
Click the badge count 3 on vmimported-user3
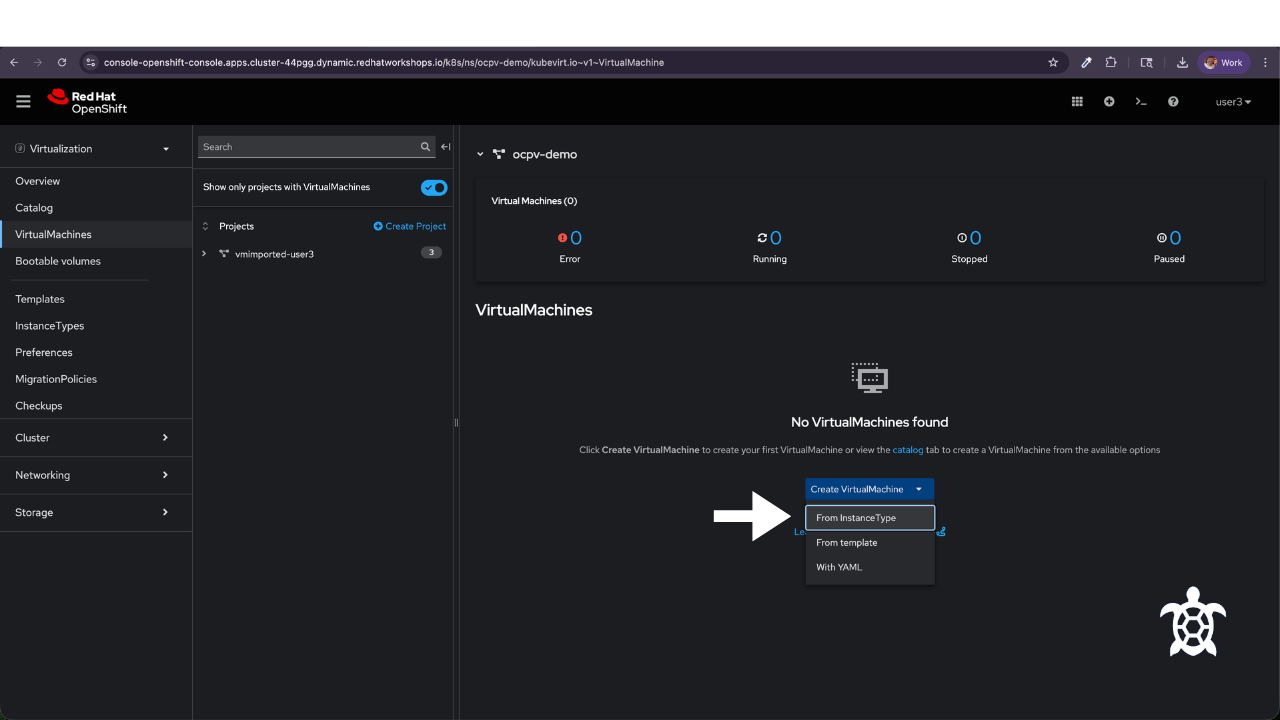click(431, 253)
